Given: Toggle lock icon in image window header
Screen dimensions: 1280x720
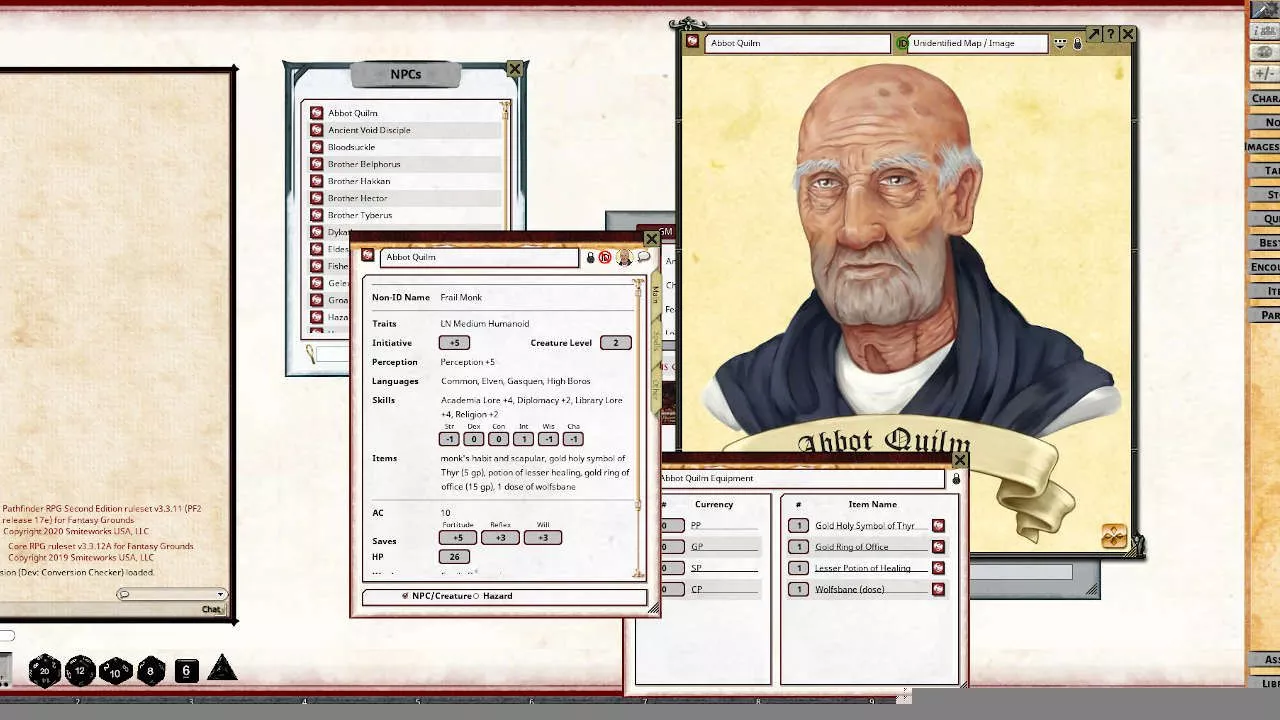Looking at the screenshot, I should [x=1077, y=44].
